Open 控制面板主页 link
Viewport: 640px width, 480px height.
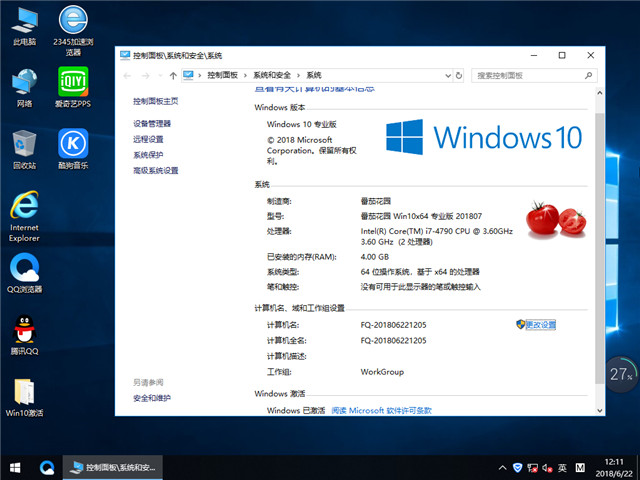(156, 101)
